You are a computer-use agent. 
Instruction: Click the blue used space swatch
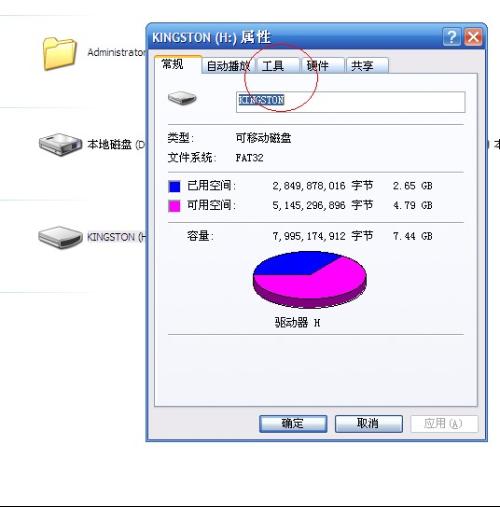click(x=174, y=186)
